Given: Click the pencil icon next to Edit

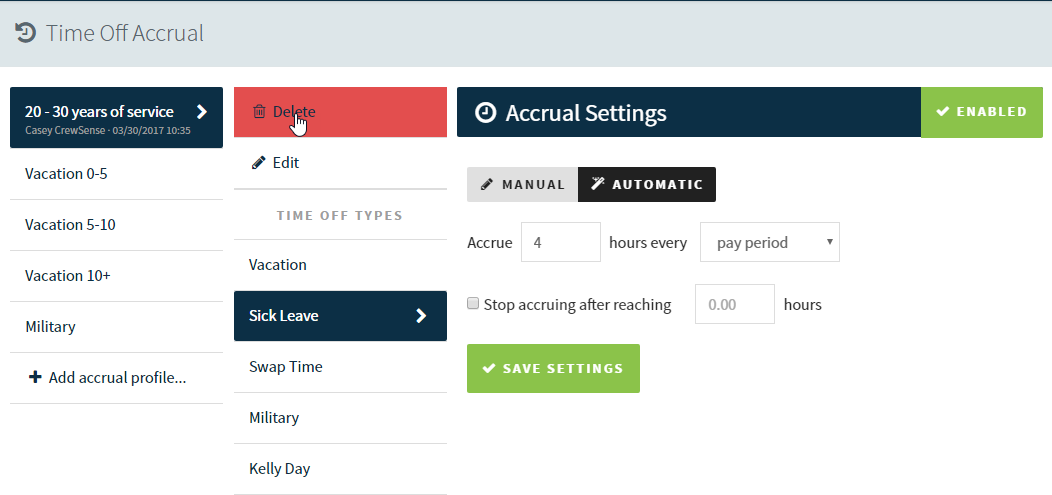Looking at the screenshot, I should point(258,162).
